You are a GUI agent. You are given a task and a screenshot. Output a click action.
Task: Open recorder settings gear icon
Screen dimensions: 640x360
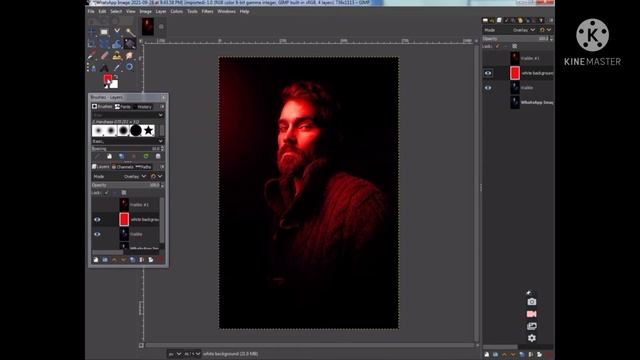531,338
